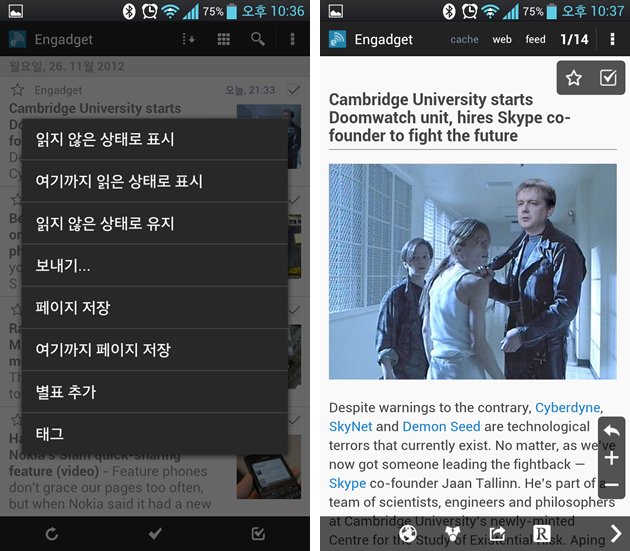Viewport: 630px width, 551px height.
Task: Star the Cambridge University list item
Action: pyautogui.click(x=17, y=89)
